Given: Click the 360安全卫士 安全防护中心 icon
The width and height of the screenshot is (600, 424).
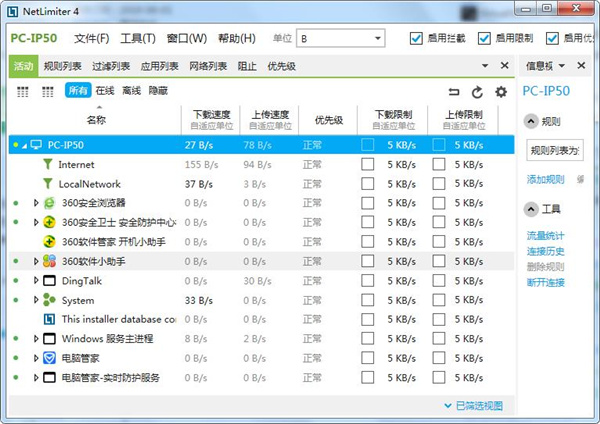Looking at the screenshot, I should (49, 222).
